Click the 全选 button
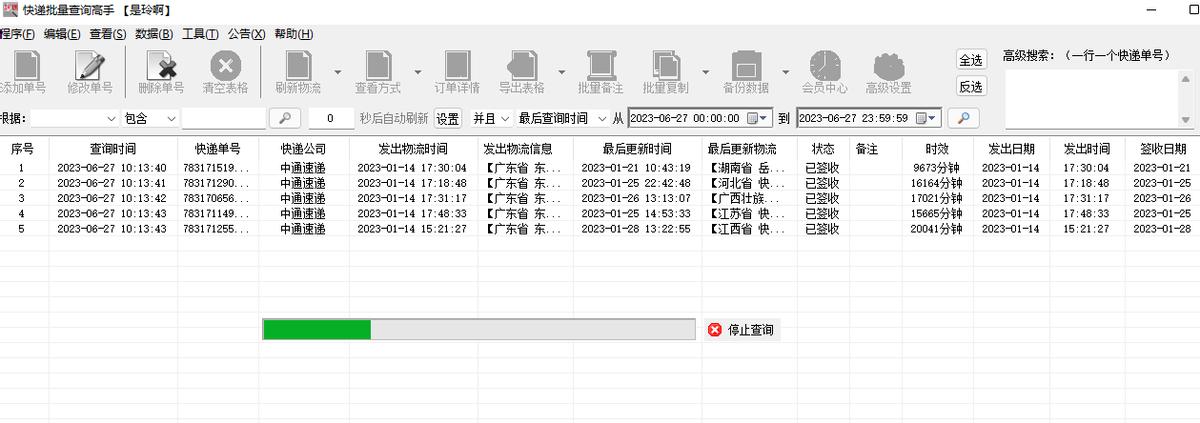1200x423 pixels. (971, 60)
